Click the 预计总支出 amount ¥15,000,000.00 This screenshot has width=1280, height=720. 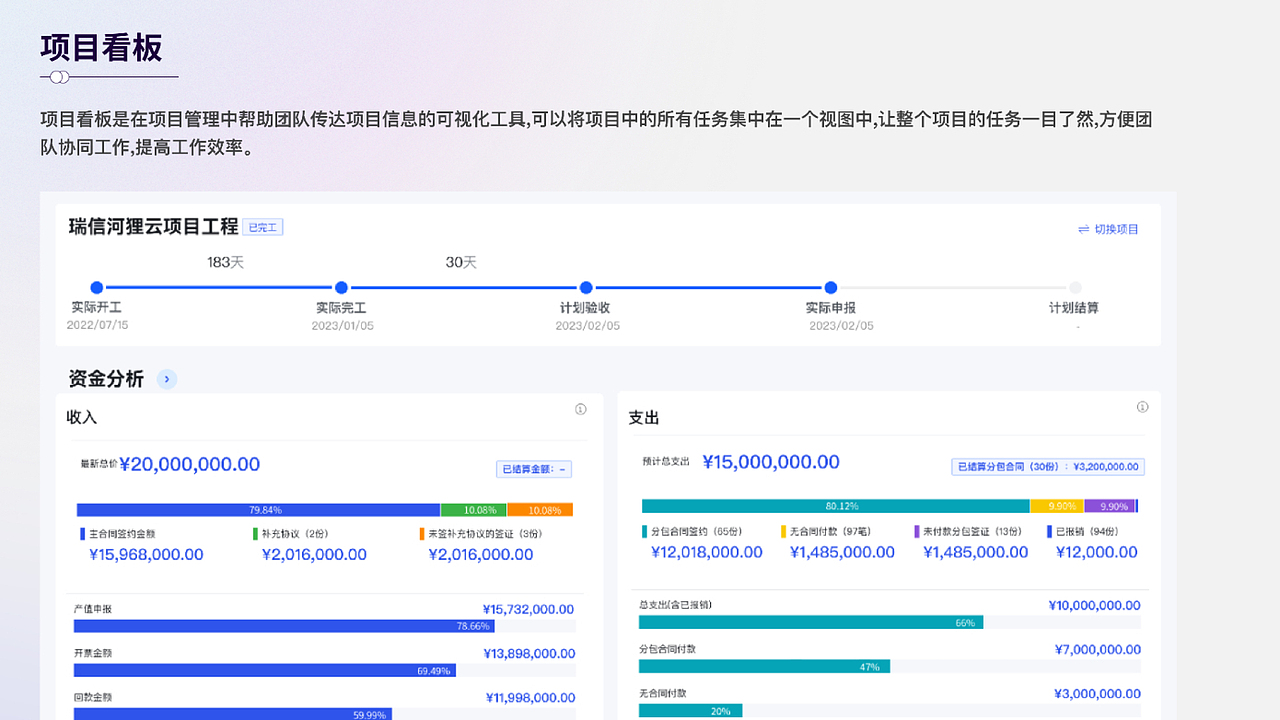(x=771, y=462)
